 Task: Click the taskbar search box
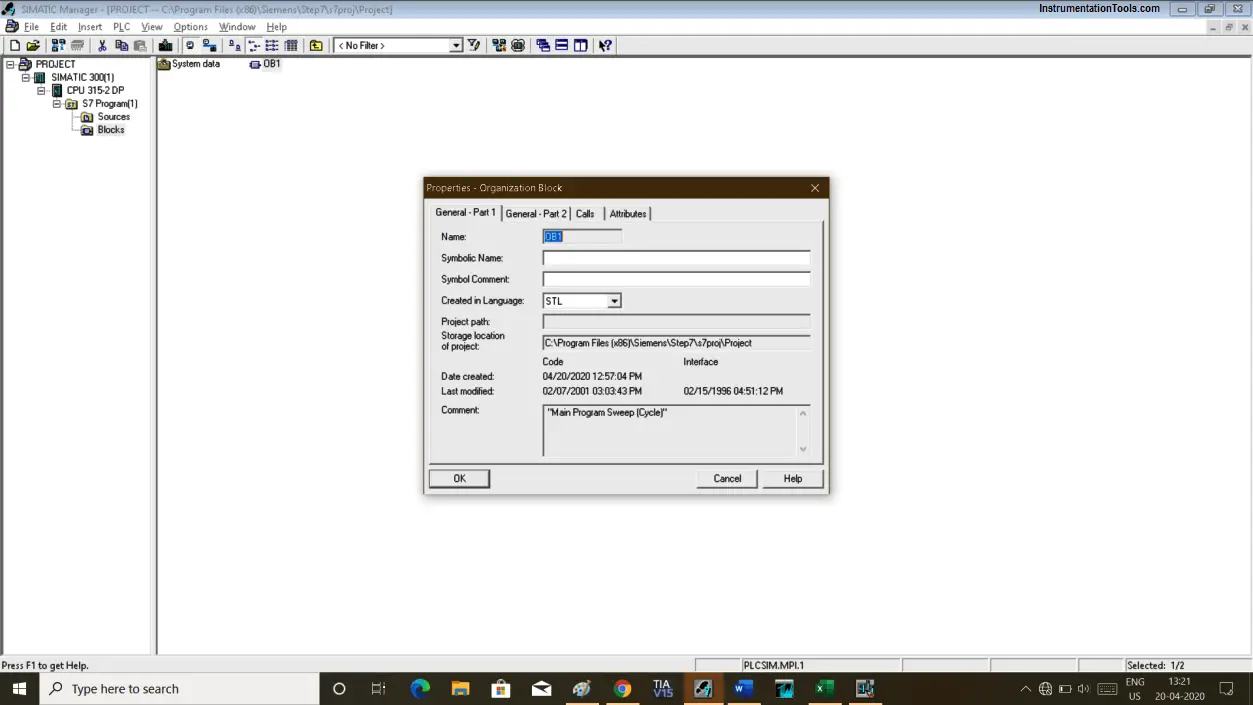[179, 688]
